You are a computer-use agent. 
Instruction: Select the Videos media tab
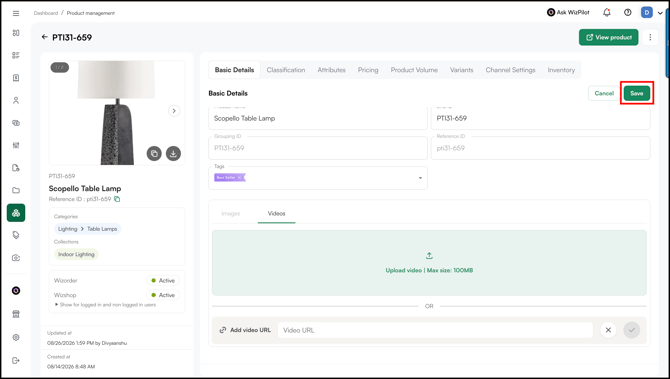click(276, 213)
